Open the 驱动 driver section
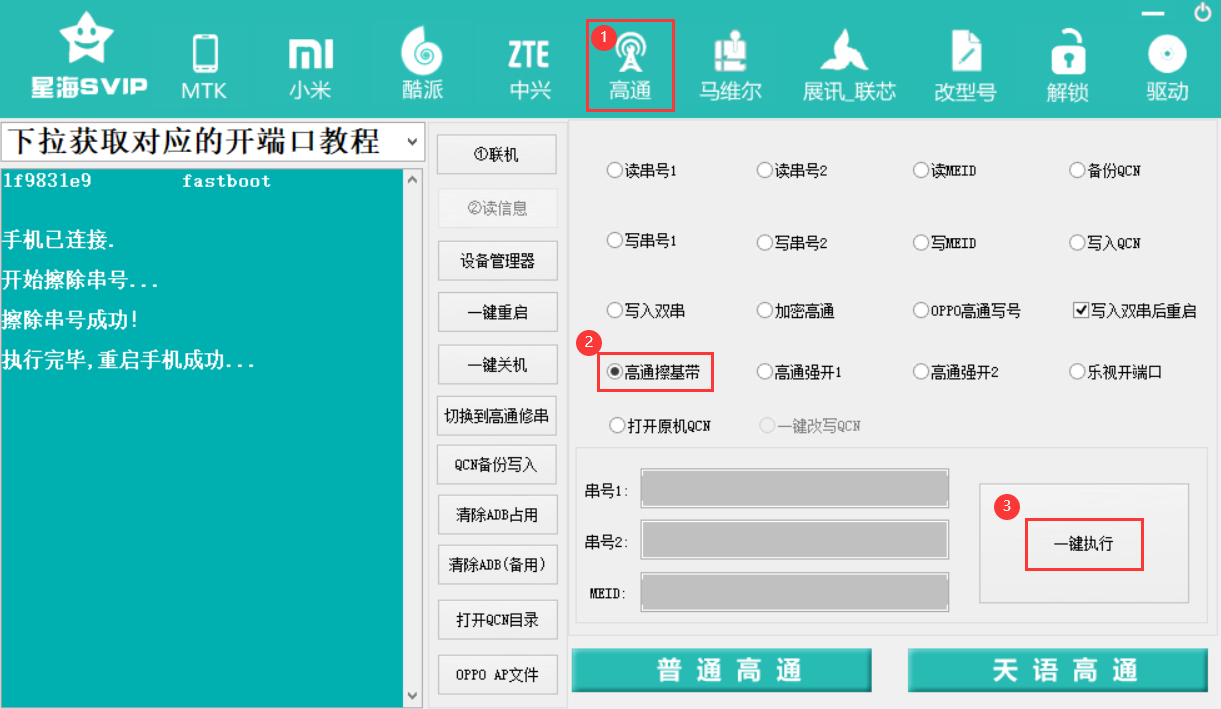1221x709 pixels. click(x=1167, y=67)
